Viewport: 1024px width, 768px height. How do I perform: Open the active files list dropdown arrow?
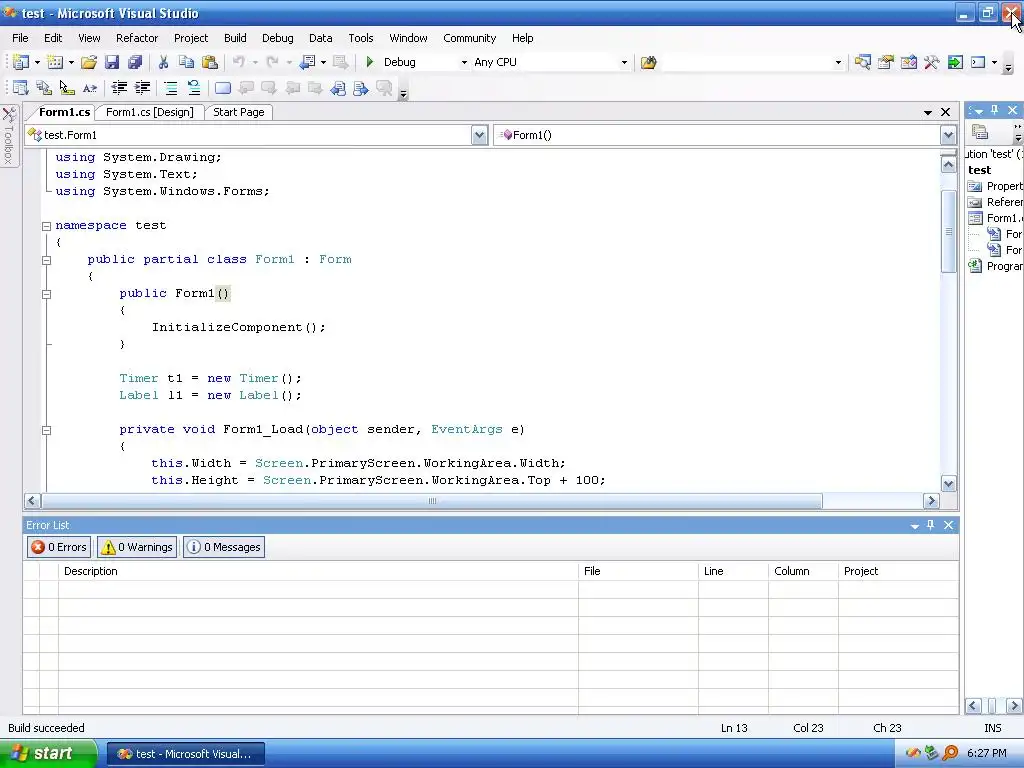[x=927, y=112]
